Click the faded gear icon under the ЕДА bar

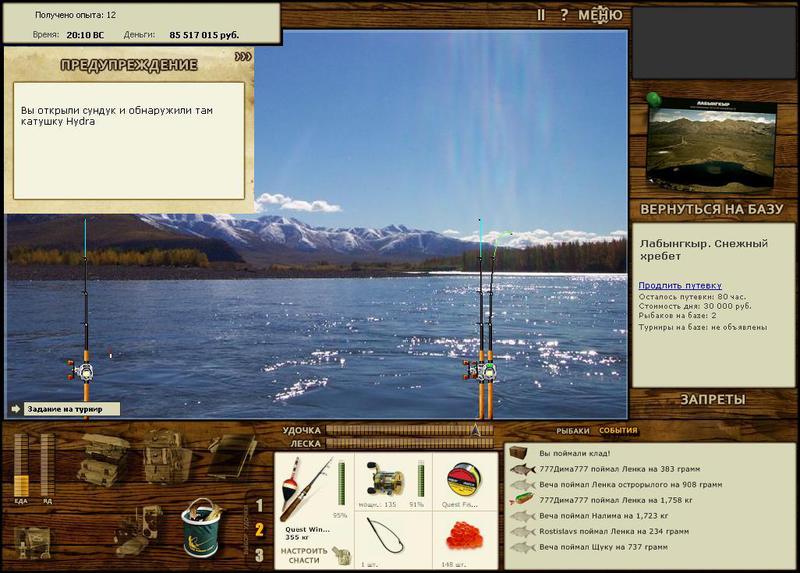pyautogui.click(x=32, y=541)
